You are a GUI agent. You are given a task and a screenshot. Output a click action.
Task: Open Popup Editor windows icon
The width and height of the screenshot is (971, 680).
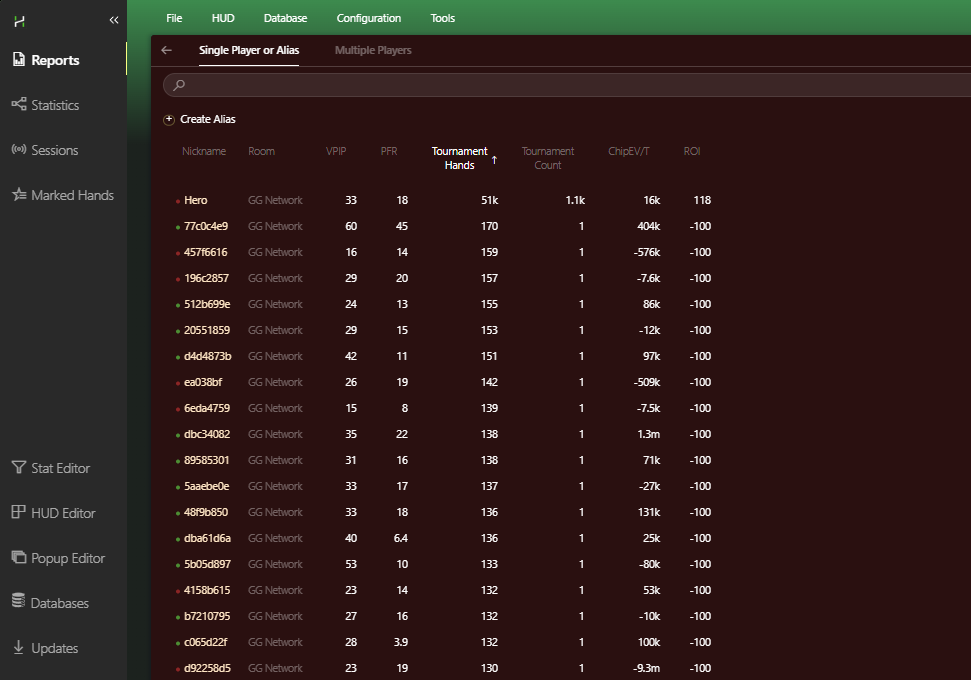(x=19, y=557)
